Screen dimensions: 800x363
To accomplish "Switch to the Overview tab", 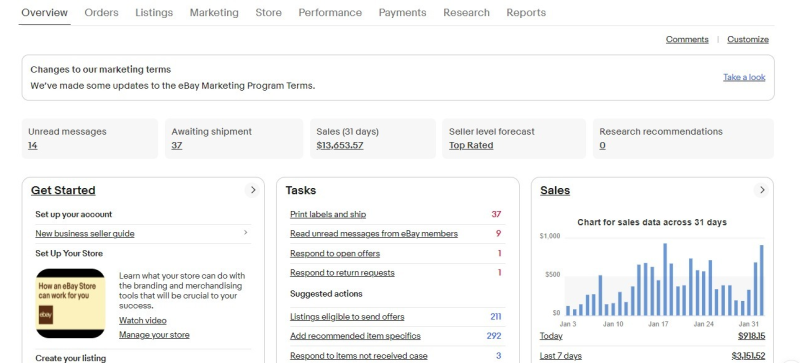I will coord(44,13).
